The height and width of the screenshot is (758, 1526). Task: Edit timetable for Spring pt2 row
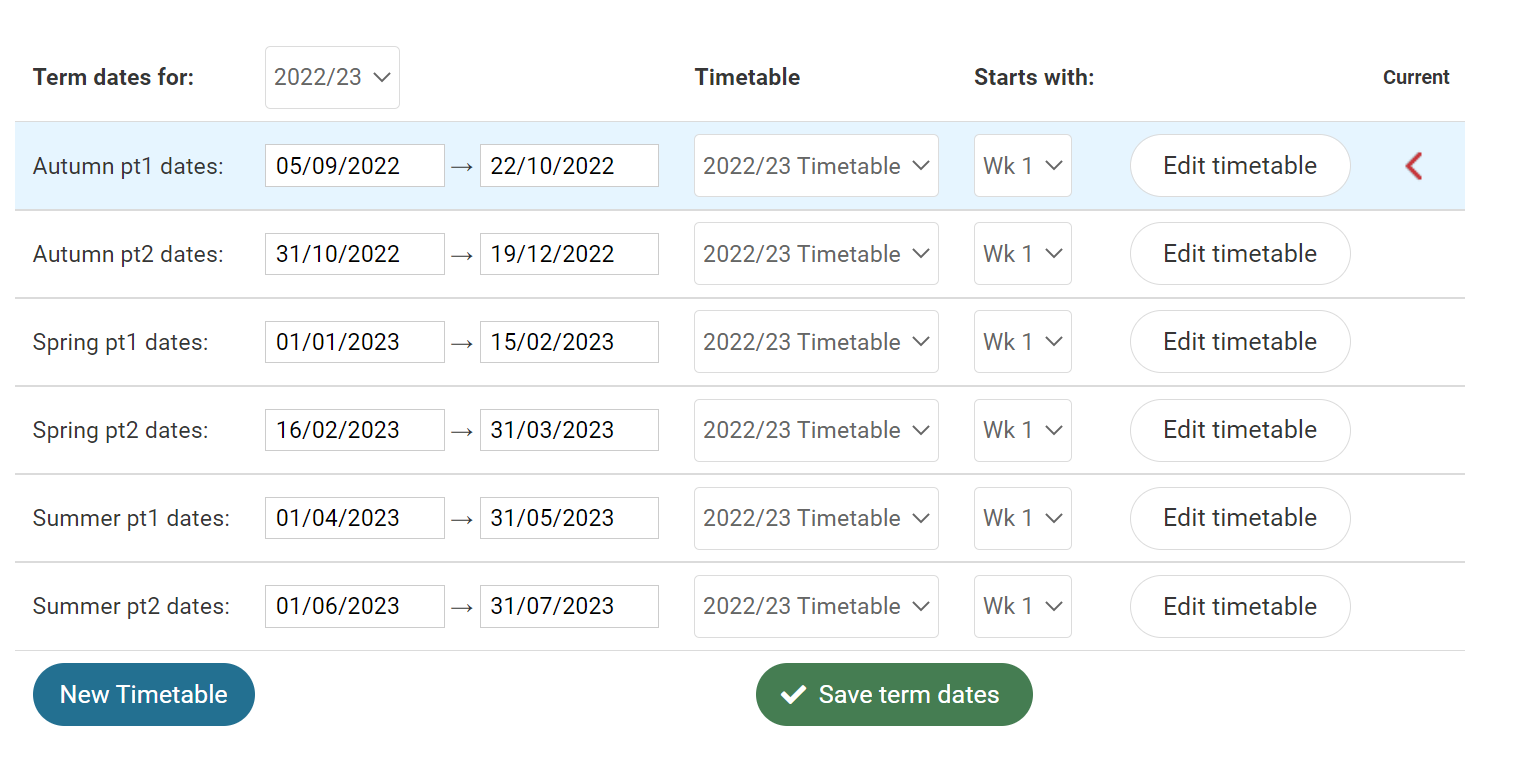tap(1239, 430)
